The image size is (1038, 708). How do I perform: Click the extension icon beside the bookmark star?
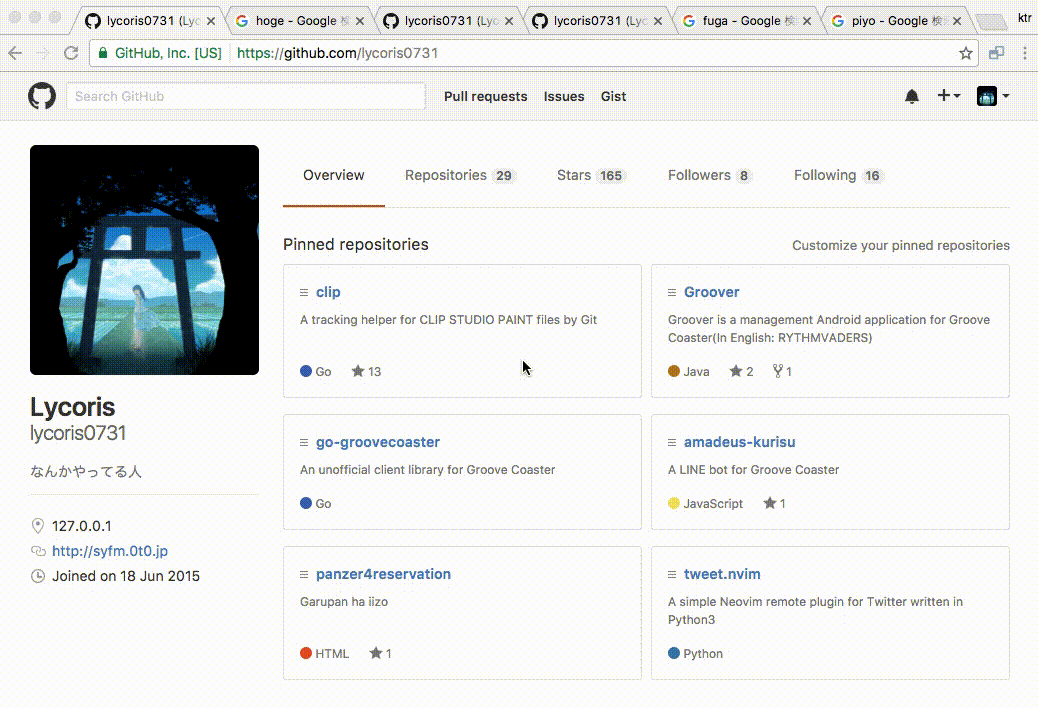point(996,53)
